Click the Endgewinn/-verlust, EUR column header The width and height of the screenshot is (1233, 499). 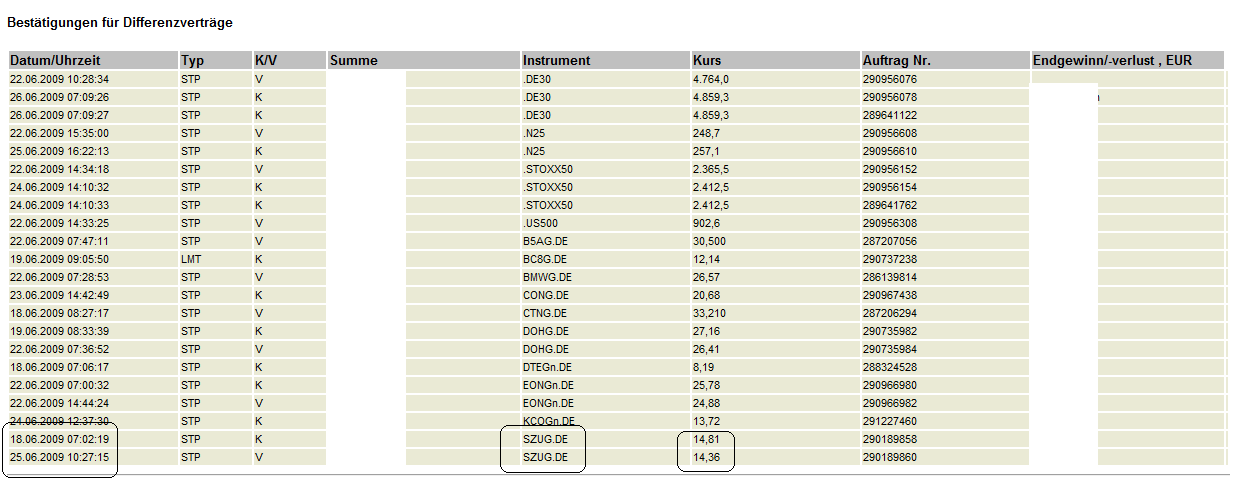click(x=1112, y=60)
